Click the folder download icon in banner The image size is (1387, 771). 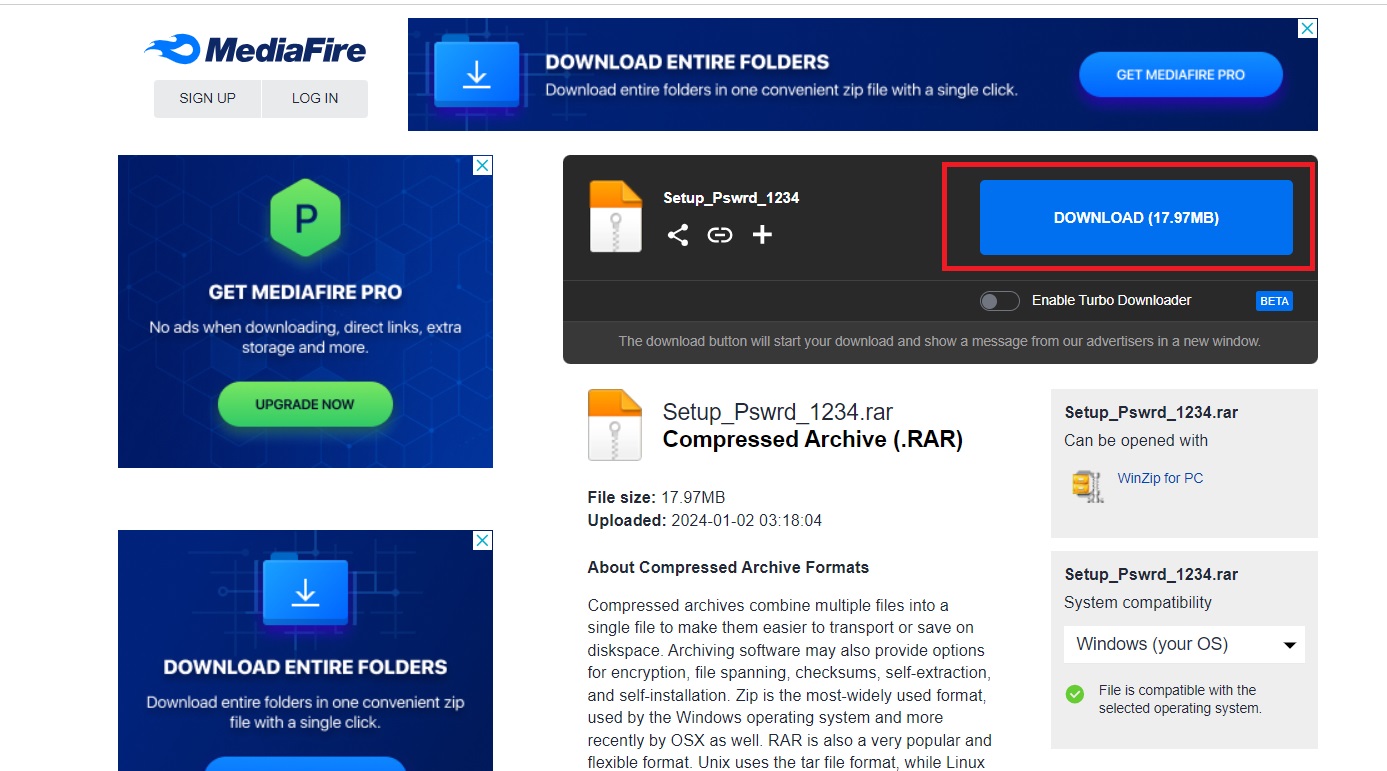476,75
